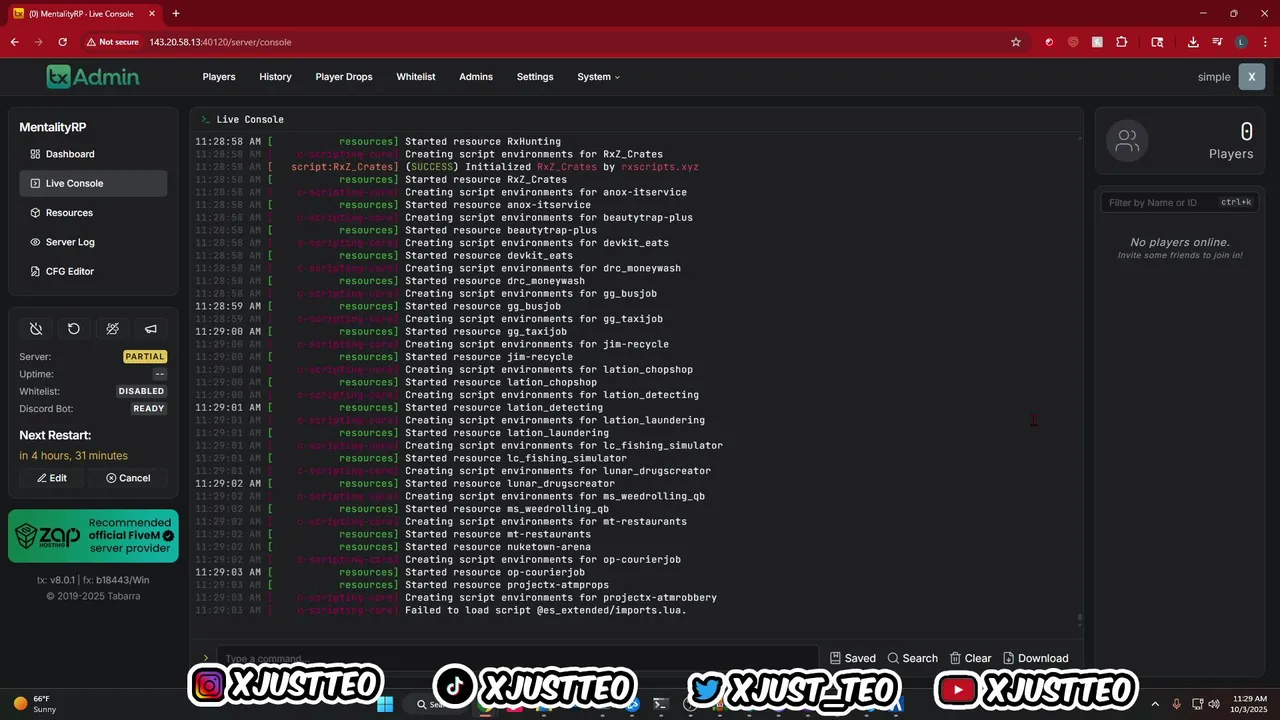The width and height of the screenshot is (1280, 720).
Task: Click the browser address bar URL
Action: click(x=220, y=42)
